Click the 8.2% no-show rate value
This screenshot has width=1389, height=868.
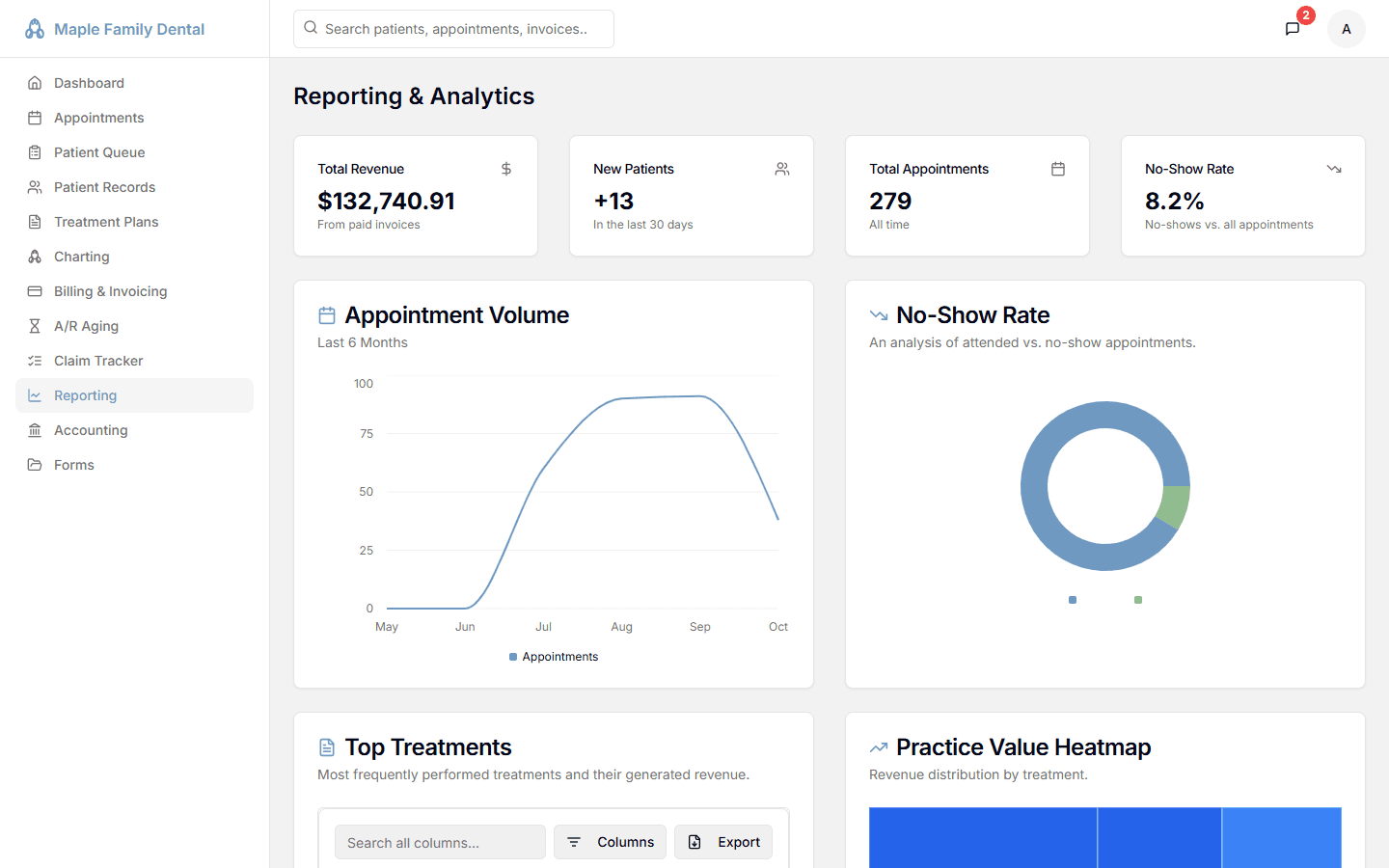click(x=1174, y=201)
